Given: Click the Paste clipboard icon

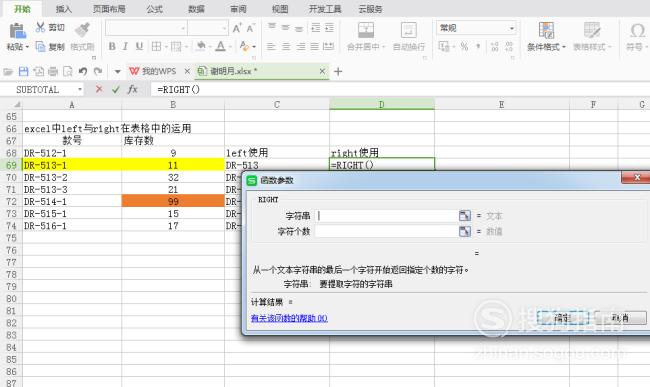Looking at the screenshot, I should (17, 31).
